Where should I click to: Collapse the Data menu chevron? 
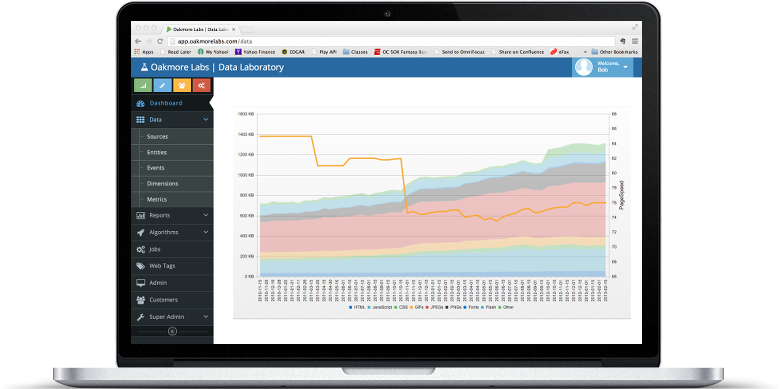pos(206,120)
